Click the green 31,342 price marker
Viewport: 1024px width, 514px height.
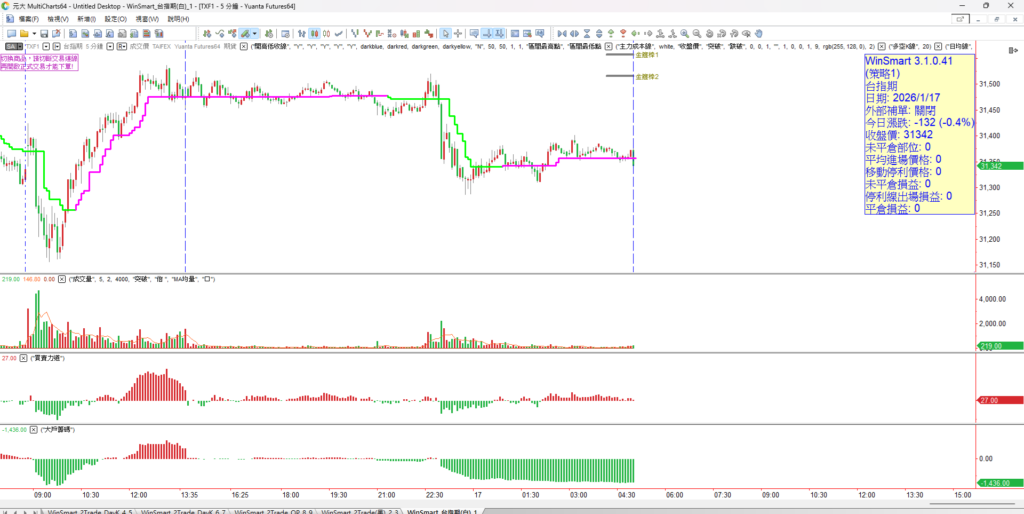[996, 164]
